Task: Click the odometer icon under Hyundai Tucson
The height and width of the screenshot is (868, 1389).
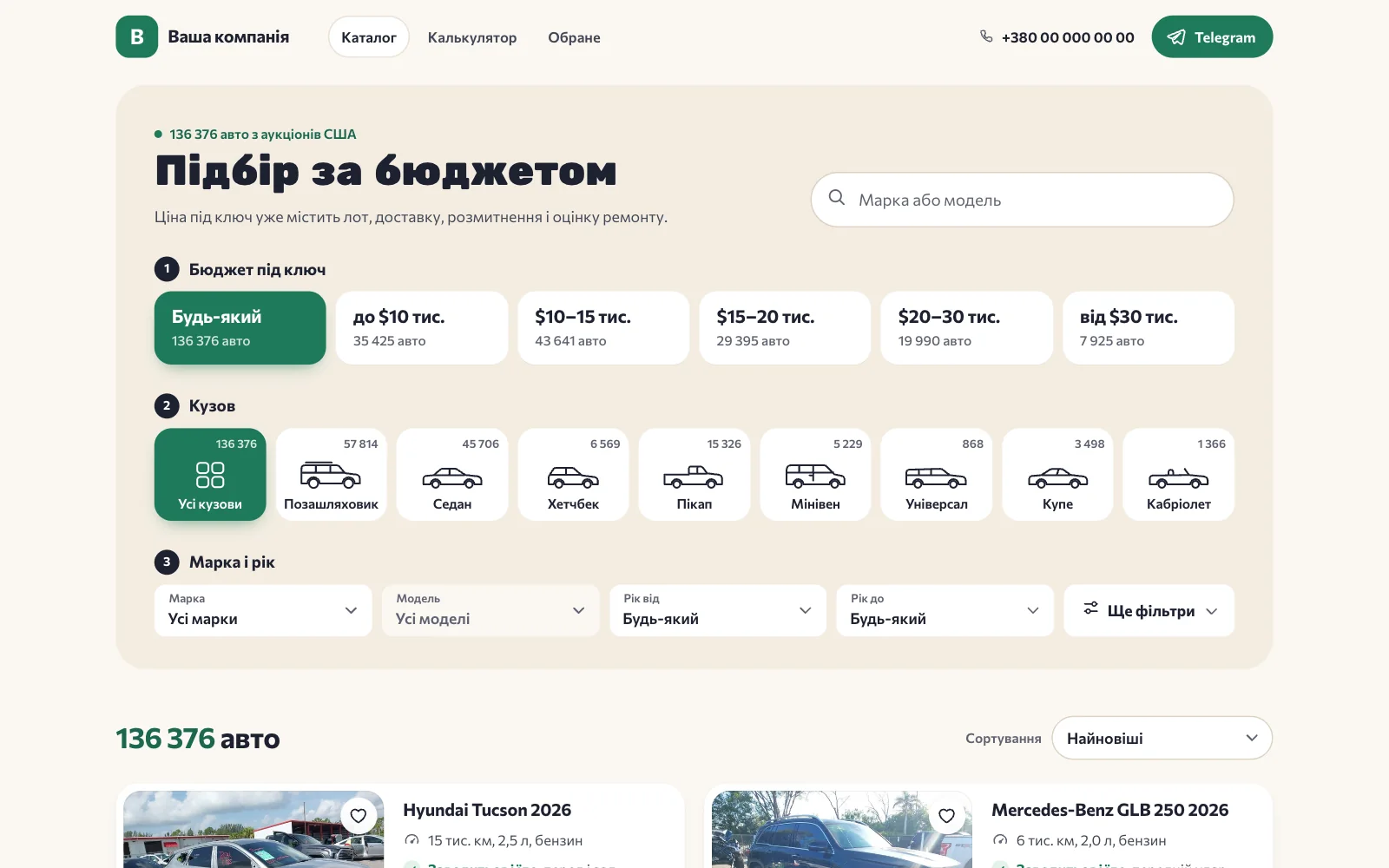Action: (x=411, y=840)
